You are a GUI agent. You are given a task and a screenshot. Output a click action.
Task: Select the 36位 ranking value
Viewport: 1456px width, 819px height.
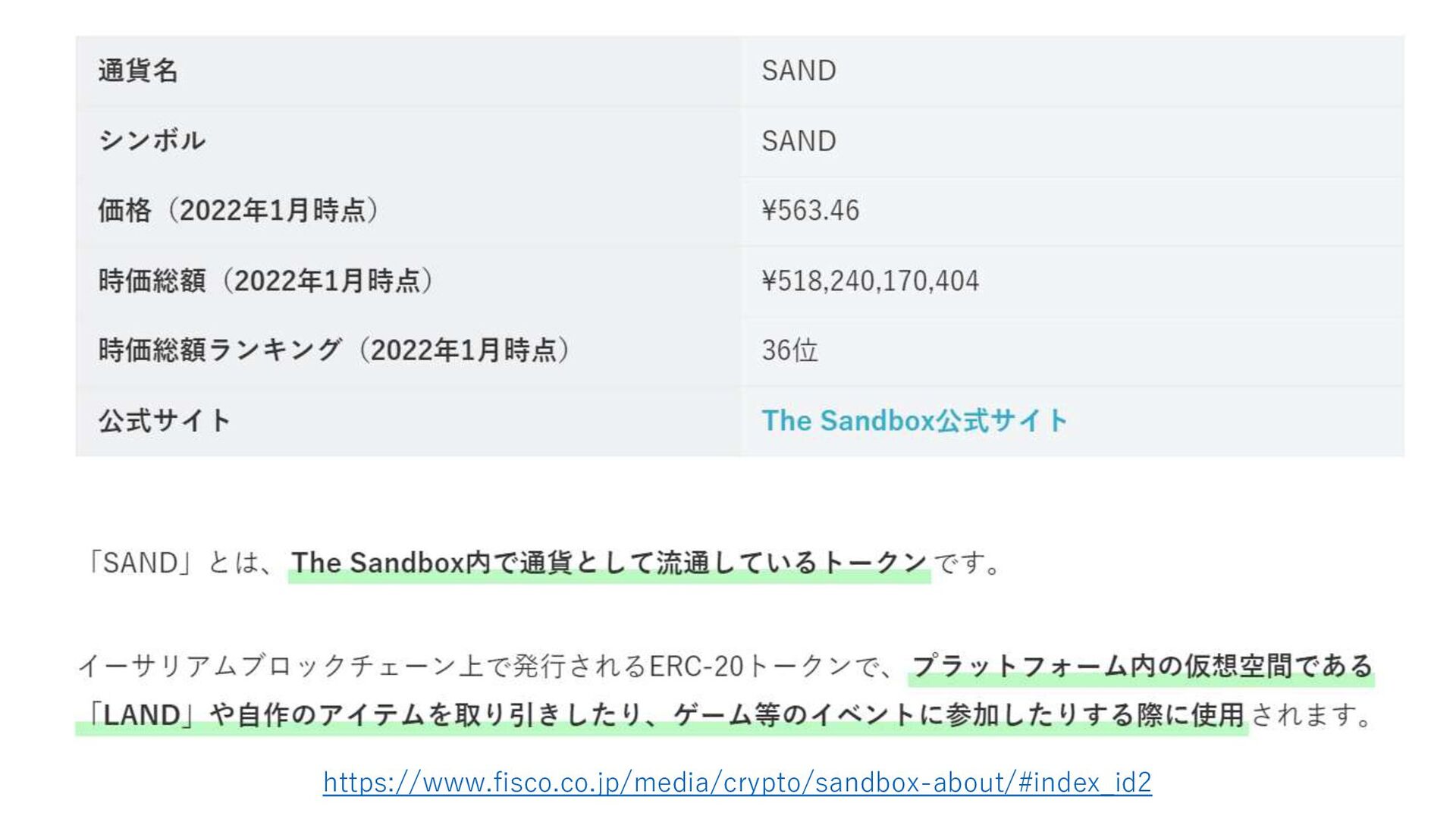[x=789, y=350]
